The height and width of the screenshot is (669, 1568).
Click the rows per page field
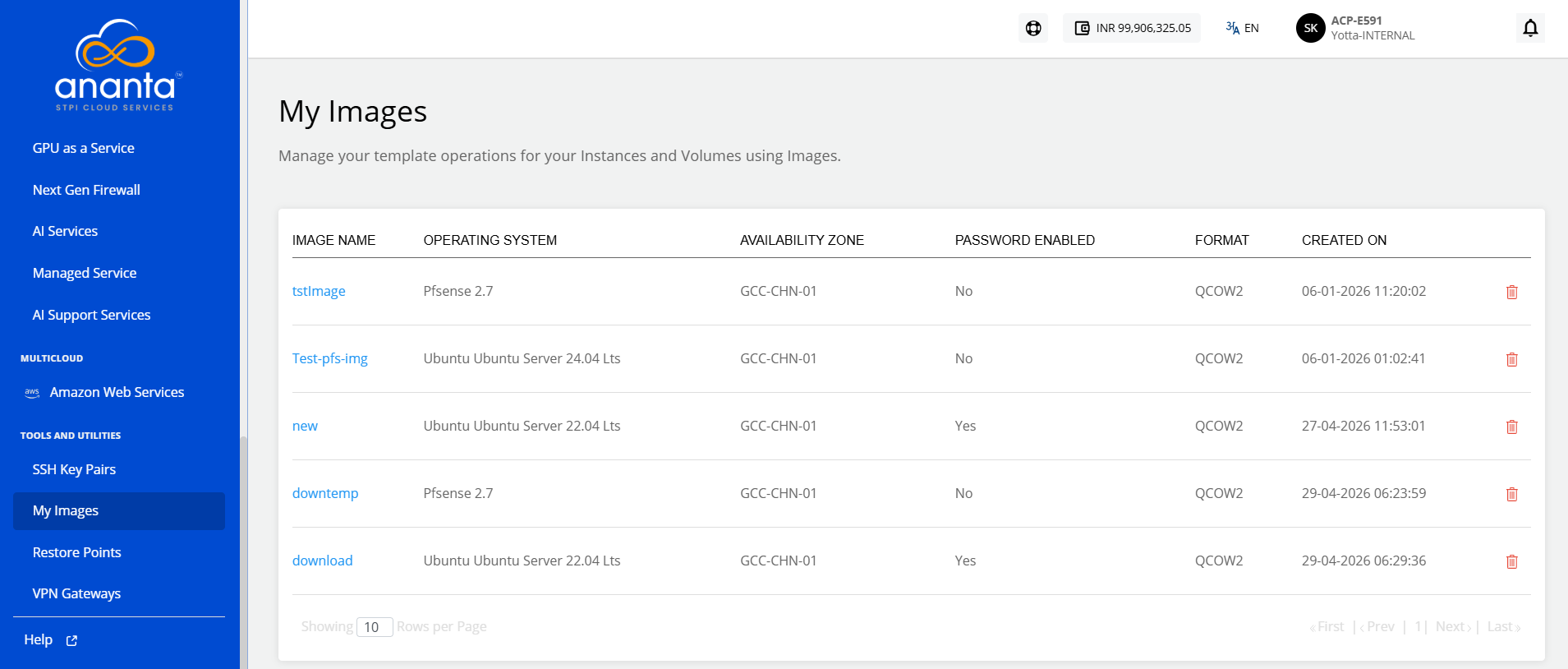[x=375, y=627]
